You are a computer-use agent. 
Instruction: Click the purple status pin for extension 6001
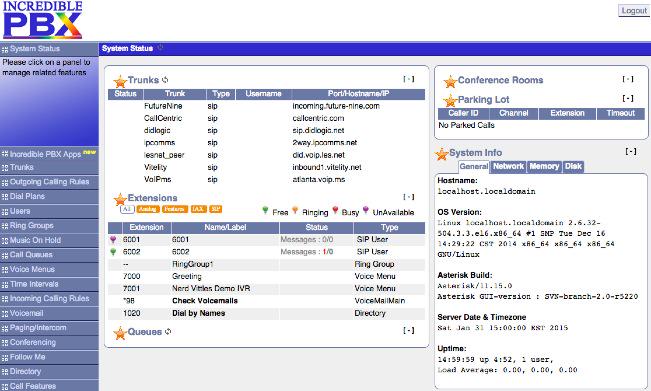coord(113,240)
